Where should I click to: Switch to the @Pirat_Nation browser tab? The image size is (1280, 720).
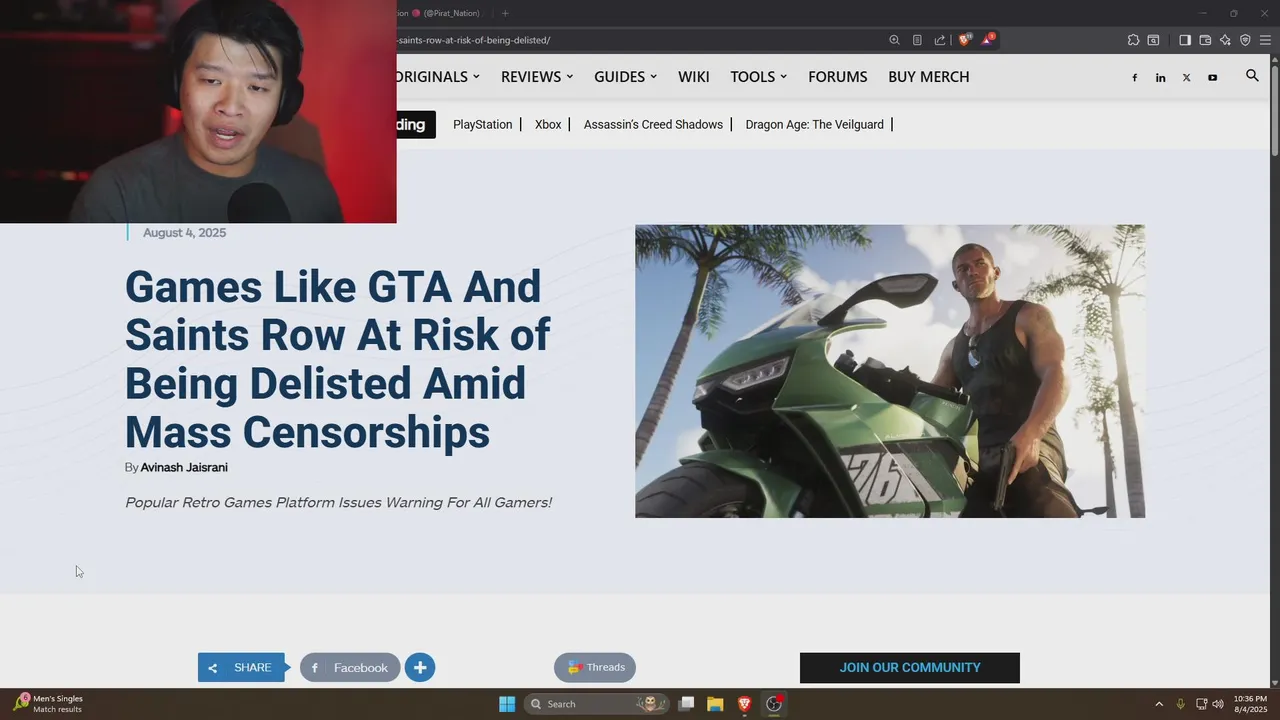pyautogui.click(x=440, y=13)
